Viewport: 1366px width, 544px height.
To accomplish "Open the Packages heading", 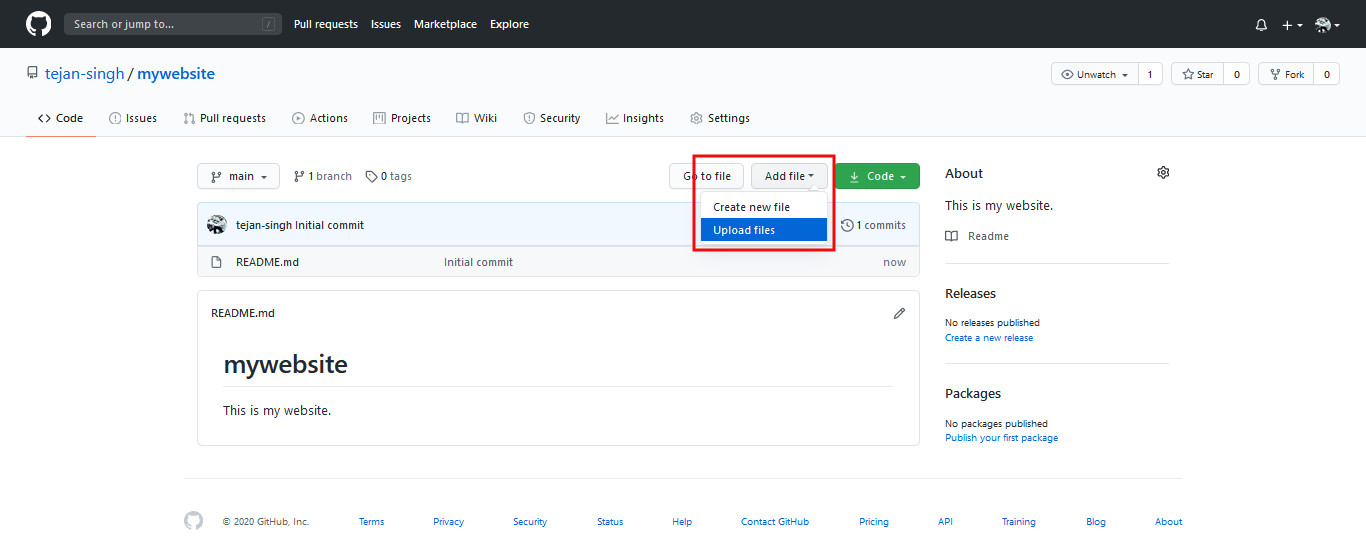I will tap(973, 393).
